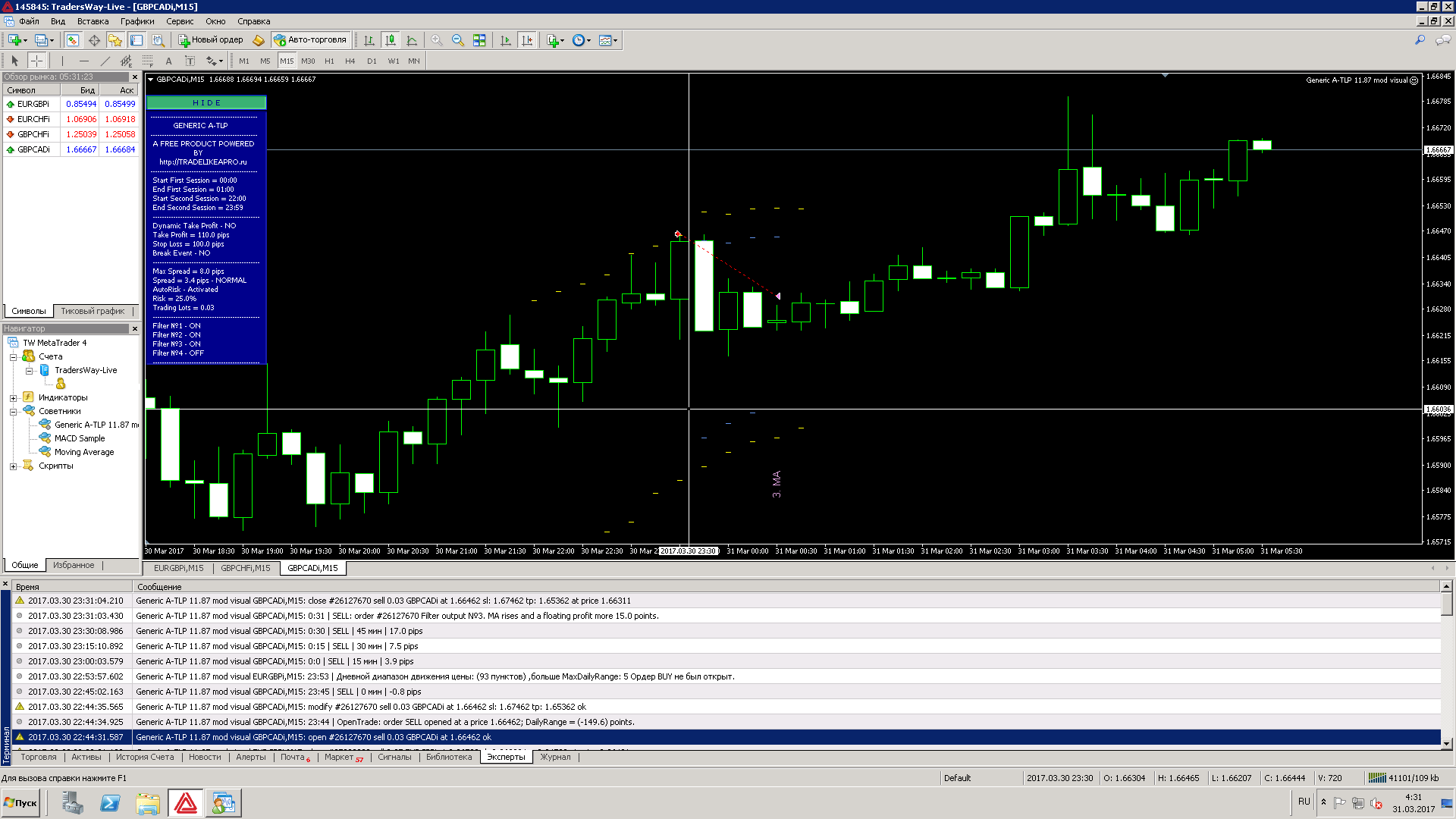The height and width of the screenshot is (819, 1456).
Task: Click the New Chart toolbar icon
Action: (x=16, y=40)
